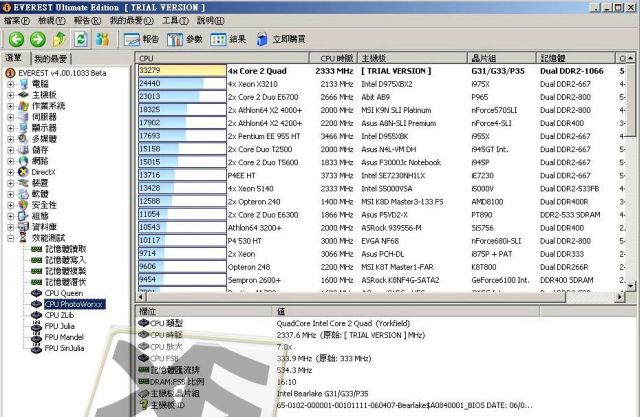
Task: Click the users icon in the toolbar
Action: click(103, 39)
